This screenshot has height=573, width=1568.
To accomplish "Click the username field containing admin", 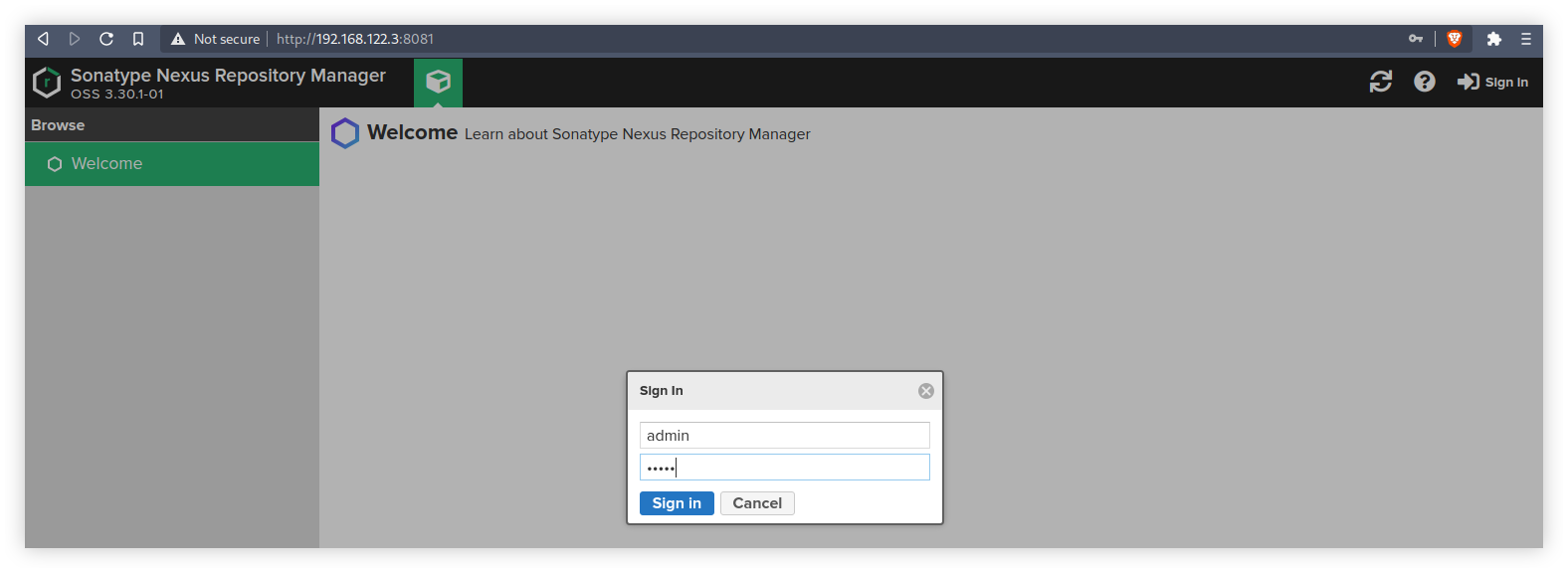I will 784,436.
